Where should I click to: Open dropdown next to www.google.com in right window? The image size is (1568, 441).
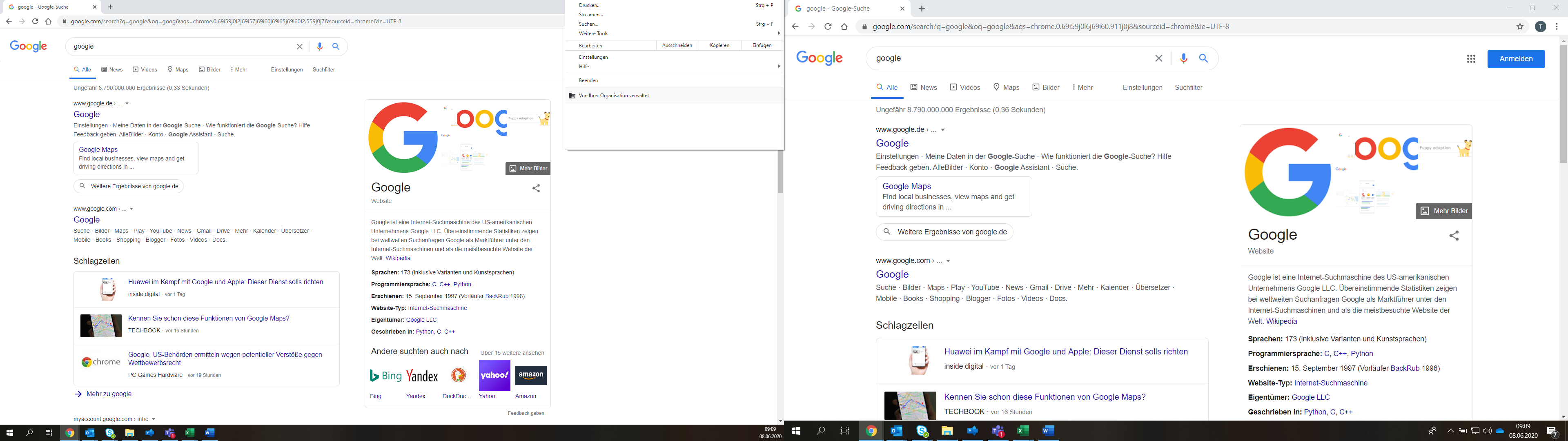pyautogui.click(x=948, y=261)
